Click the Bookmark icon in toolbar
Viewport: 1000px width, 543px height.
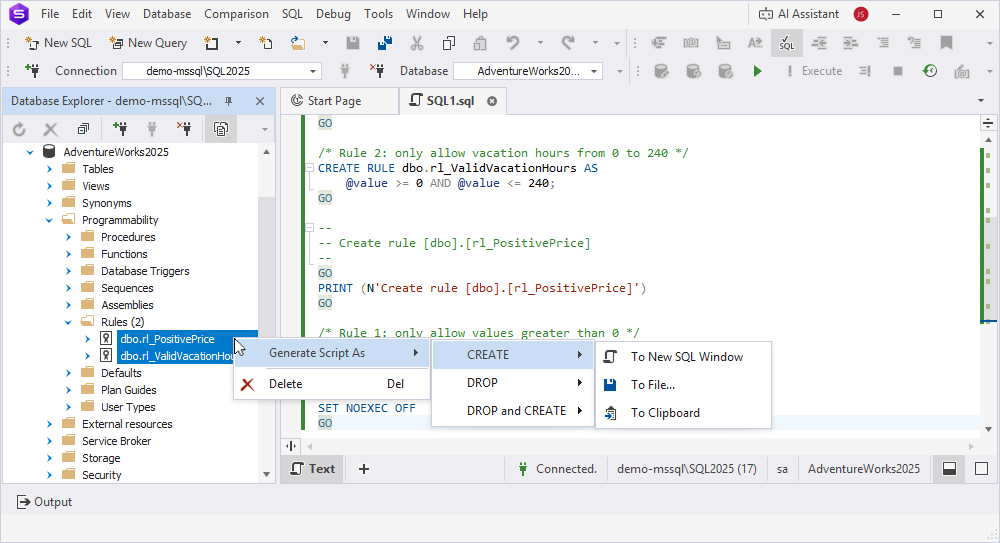coord(946,43)
